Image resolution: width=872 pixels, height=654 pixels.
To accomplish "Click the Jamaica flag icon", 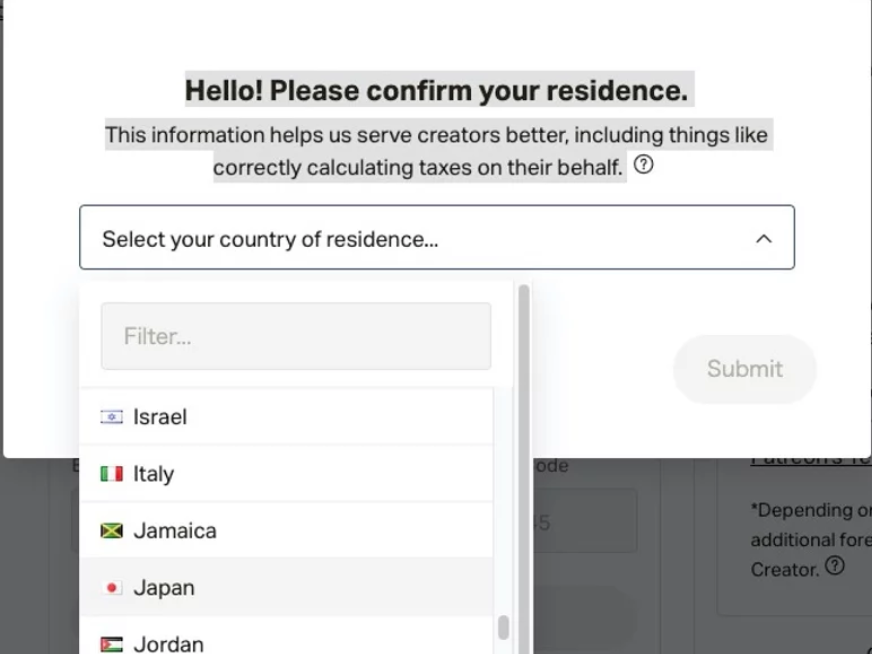I will [112, 531].
